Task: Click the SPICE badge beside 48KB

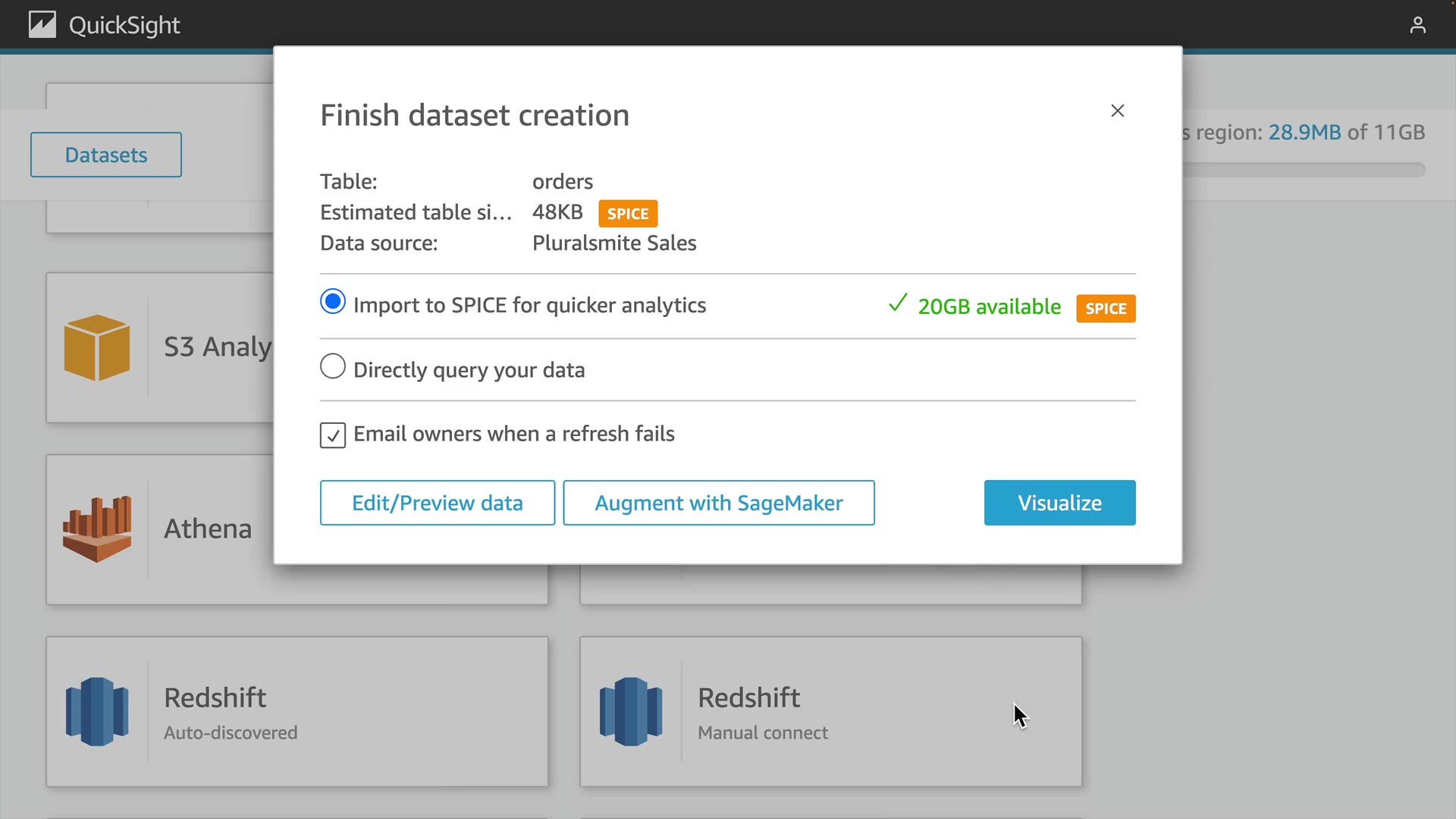Action: coord(628,214)
